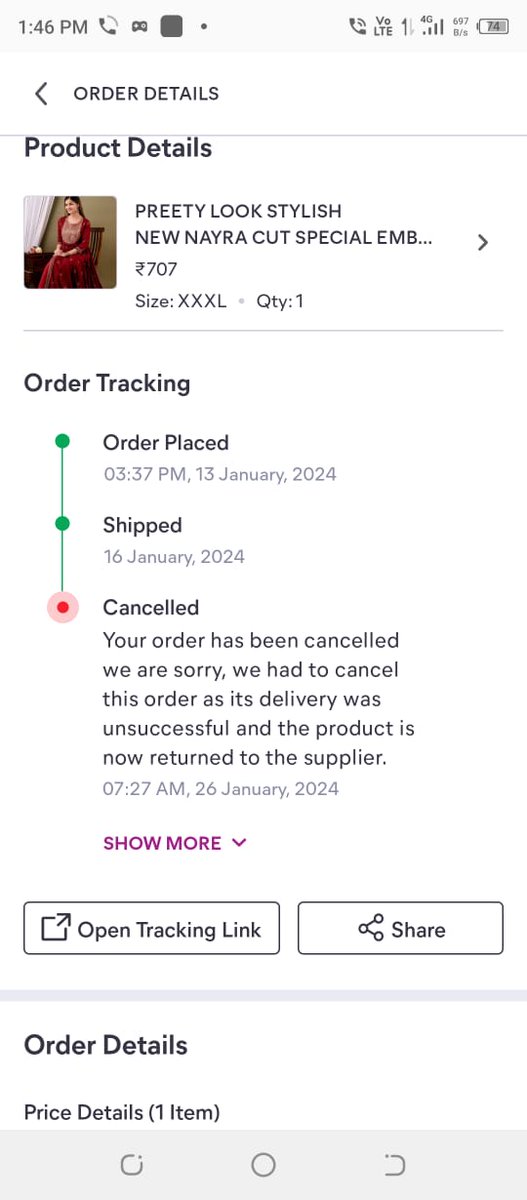Tap the call notification icon near clock
This screenshot has height=1200, width=527.
(x=109, y=27)
